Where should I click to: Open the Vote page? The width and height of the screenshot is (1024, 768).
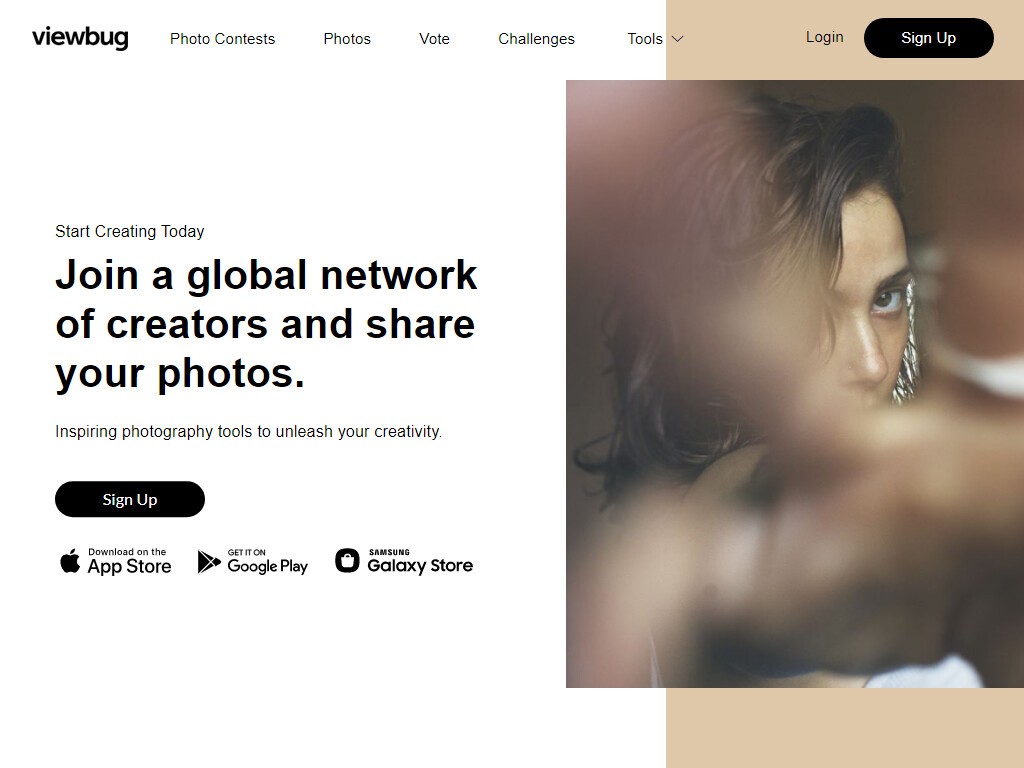(434, 39)
